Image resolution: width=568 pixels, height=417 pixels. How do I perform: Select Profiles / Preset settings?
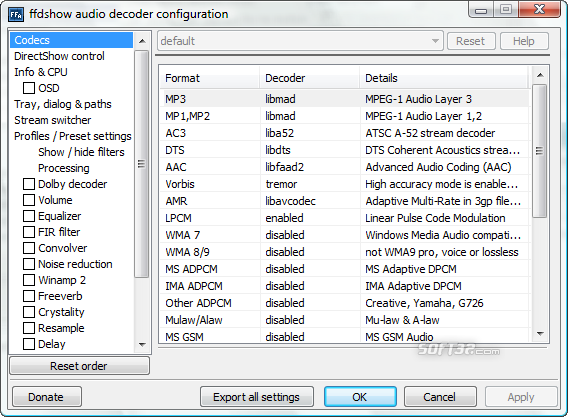(72, 136)
